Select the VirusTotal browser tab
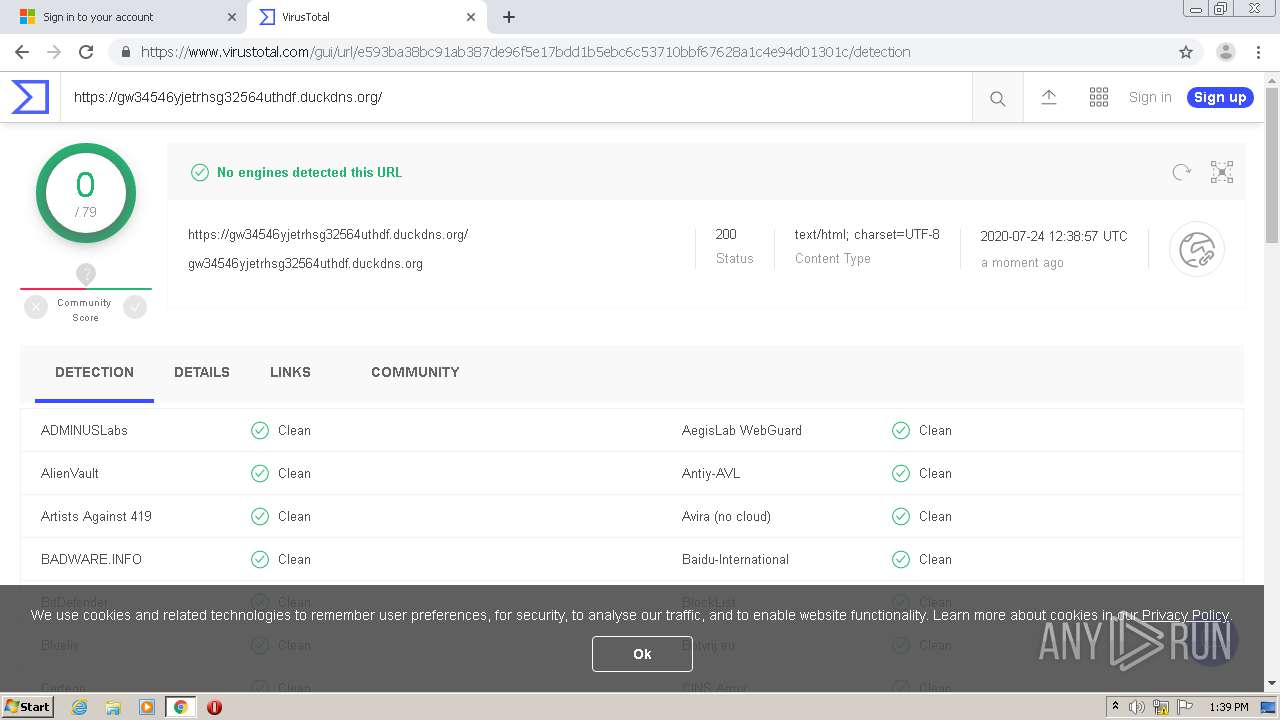Viewport: 1280px width, 720px height. (x=365, y=17)
